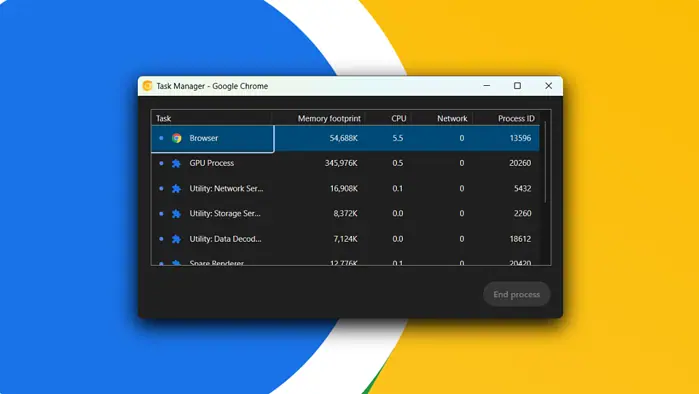Viewport: 699px width, 394px height.
Task: Click CPU value 5.5
Action: pos(398,138)
